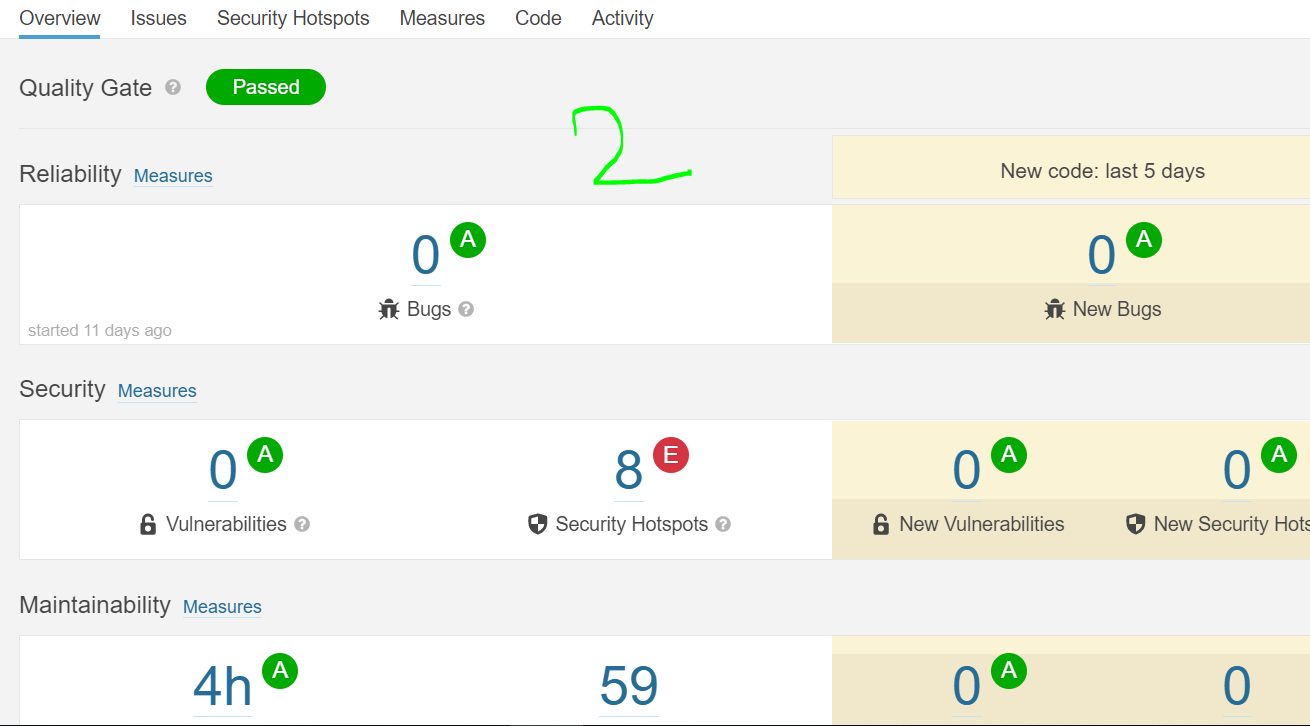
Task: Open the Security Hotspots tab
Action: tap(293, 18)
